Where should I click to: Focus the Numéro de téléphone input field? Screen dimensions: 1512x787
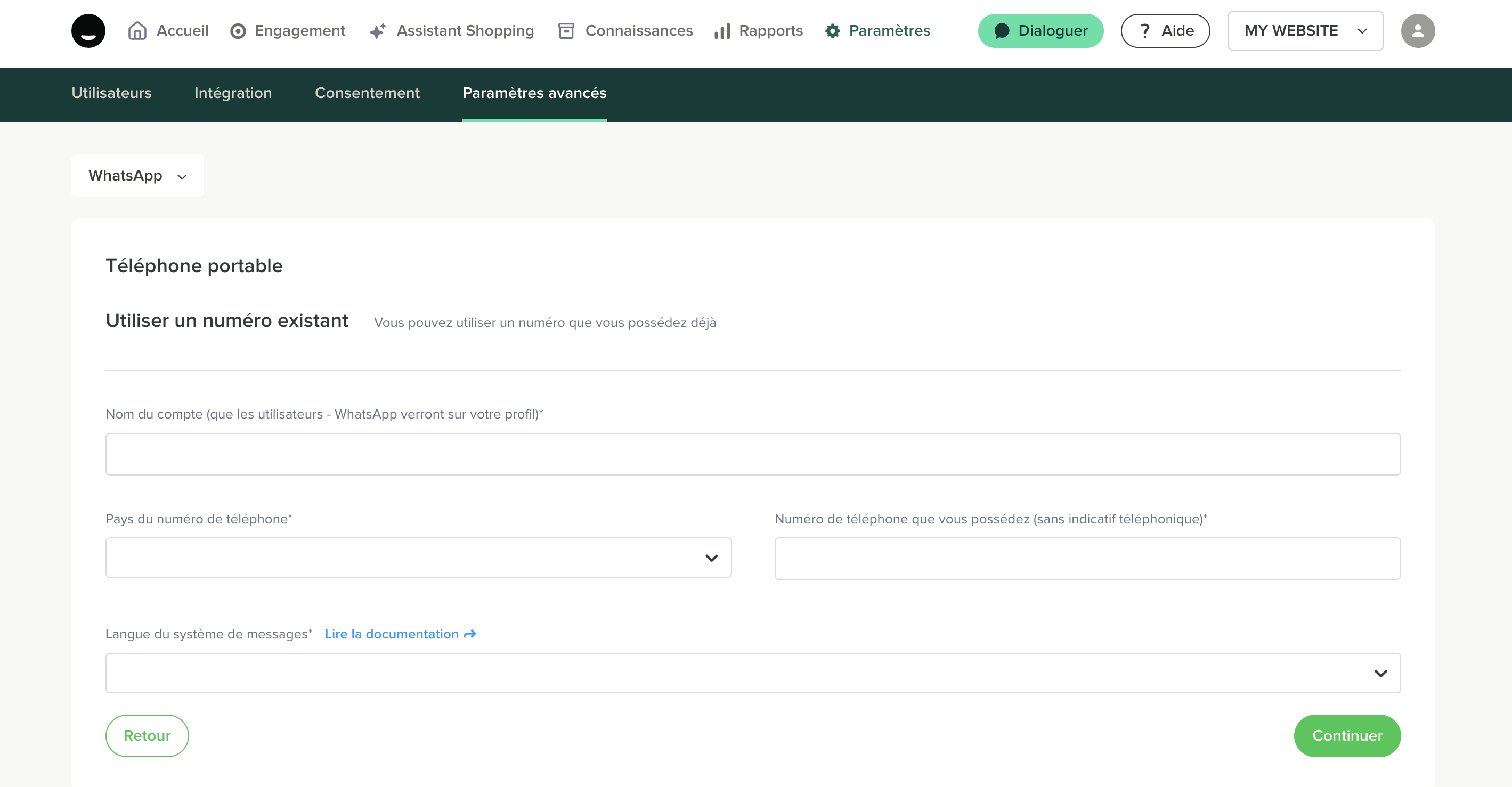pyautogui.click(x=1087, y=558)
